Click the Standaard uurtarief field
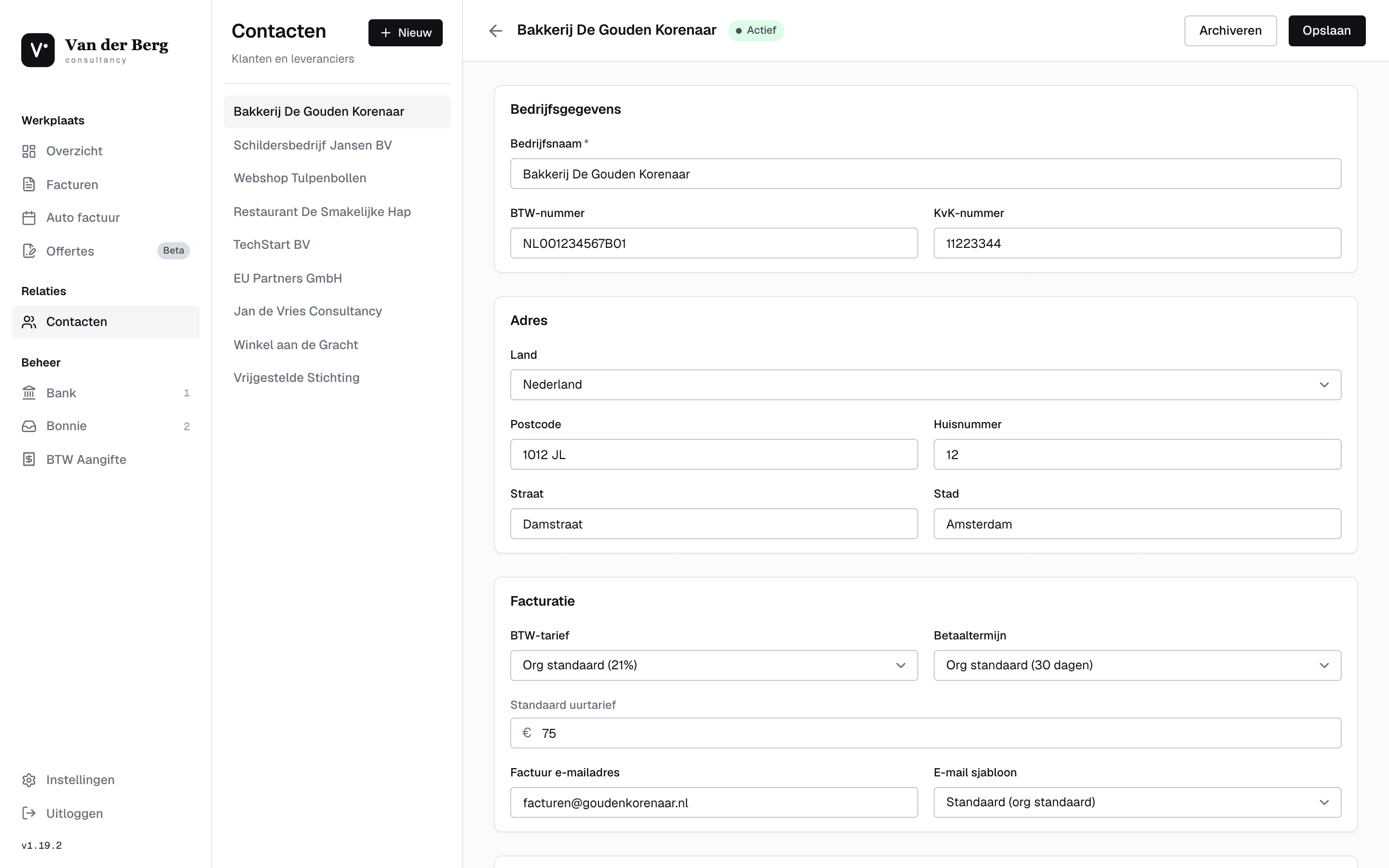Image resolution: width=1389 pixels, height=868 pixels. coord(925,733)
